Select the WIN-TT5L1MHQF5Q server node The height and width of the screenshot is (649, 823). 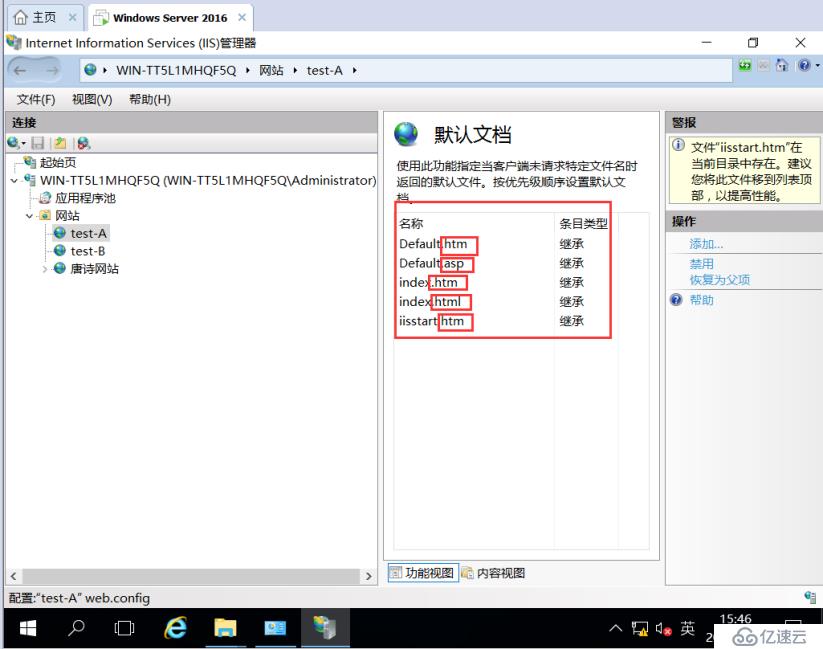point(208,180)
